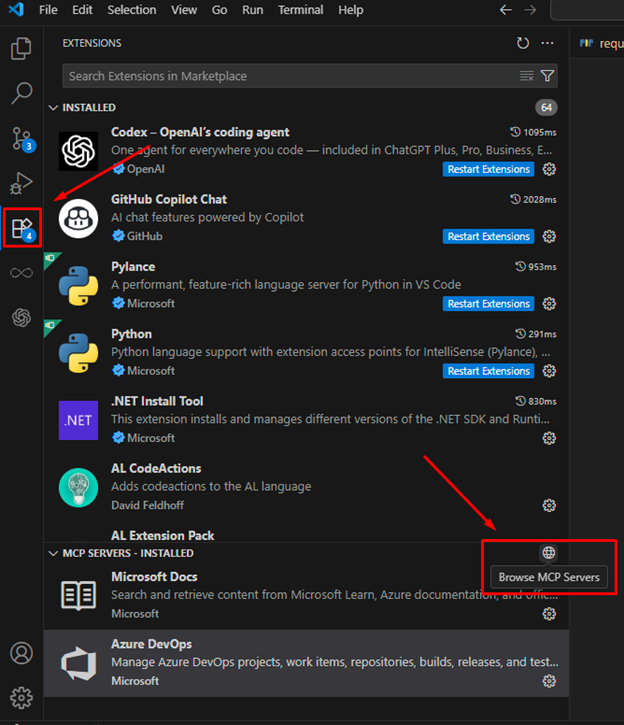Image resolution: width=624 pixels, height=725 pixels.
Task: Open manage gear for AL CodeActions
Action: click(x=549, y=505)
